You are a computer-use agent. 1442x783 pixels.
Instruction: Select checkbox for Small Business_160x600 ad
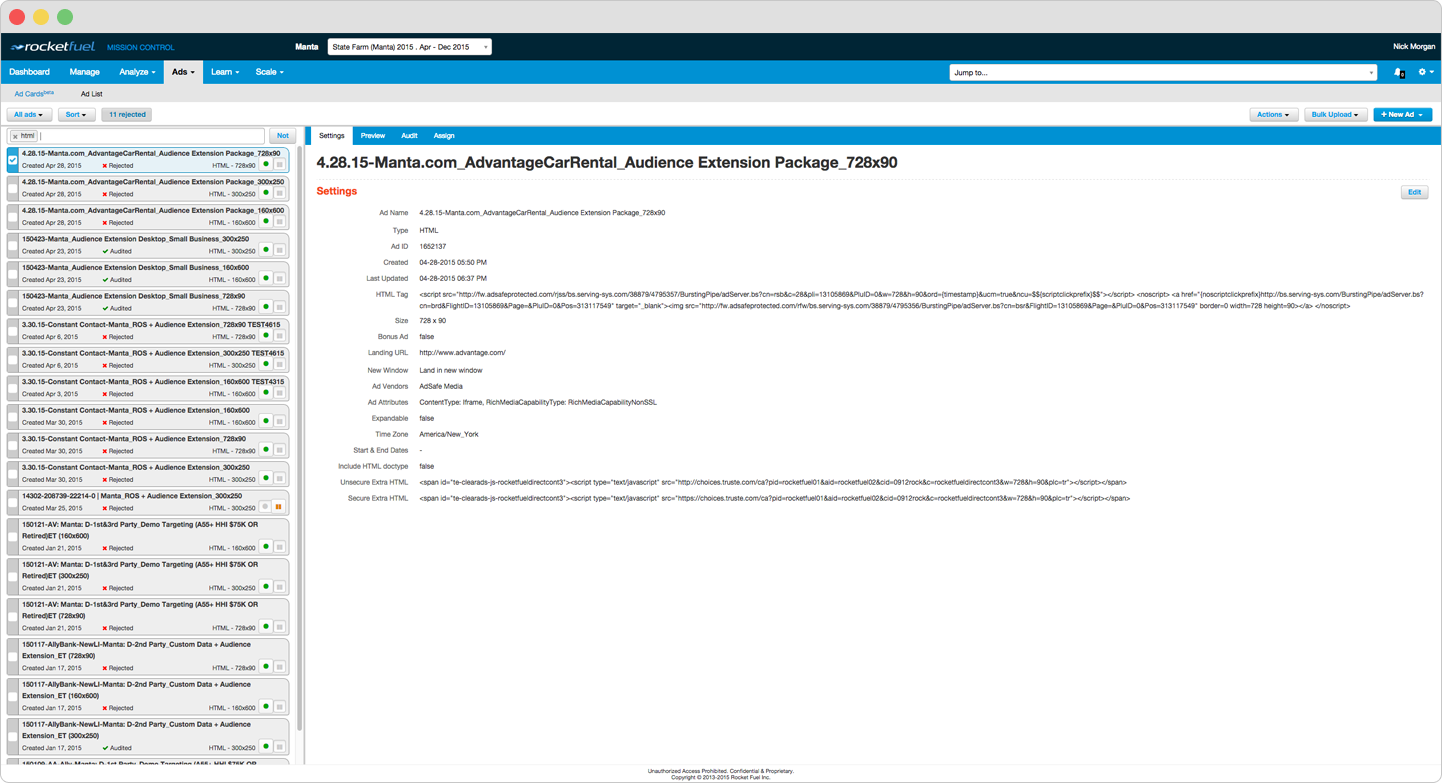(13, 273)
